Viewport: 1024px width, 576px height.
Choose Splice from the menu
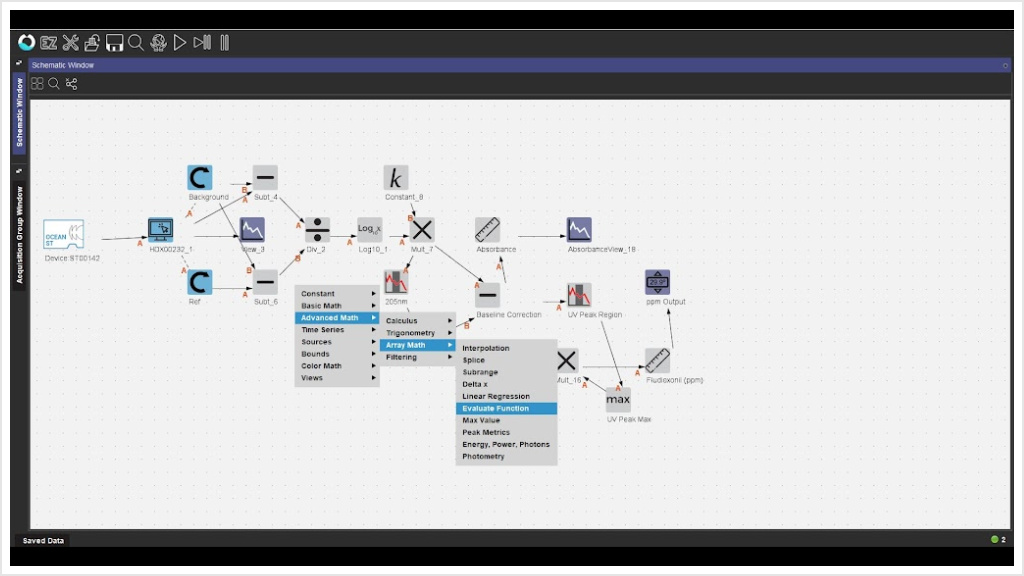pos(506,360)
